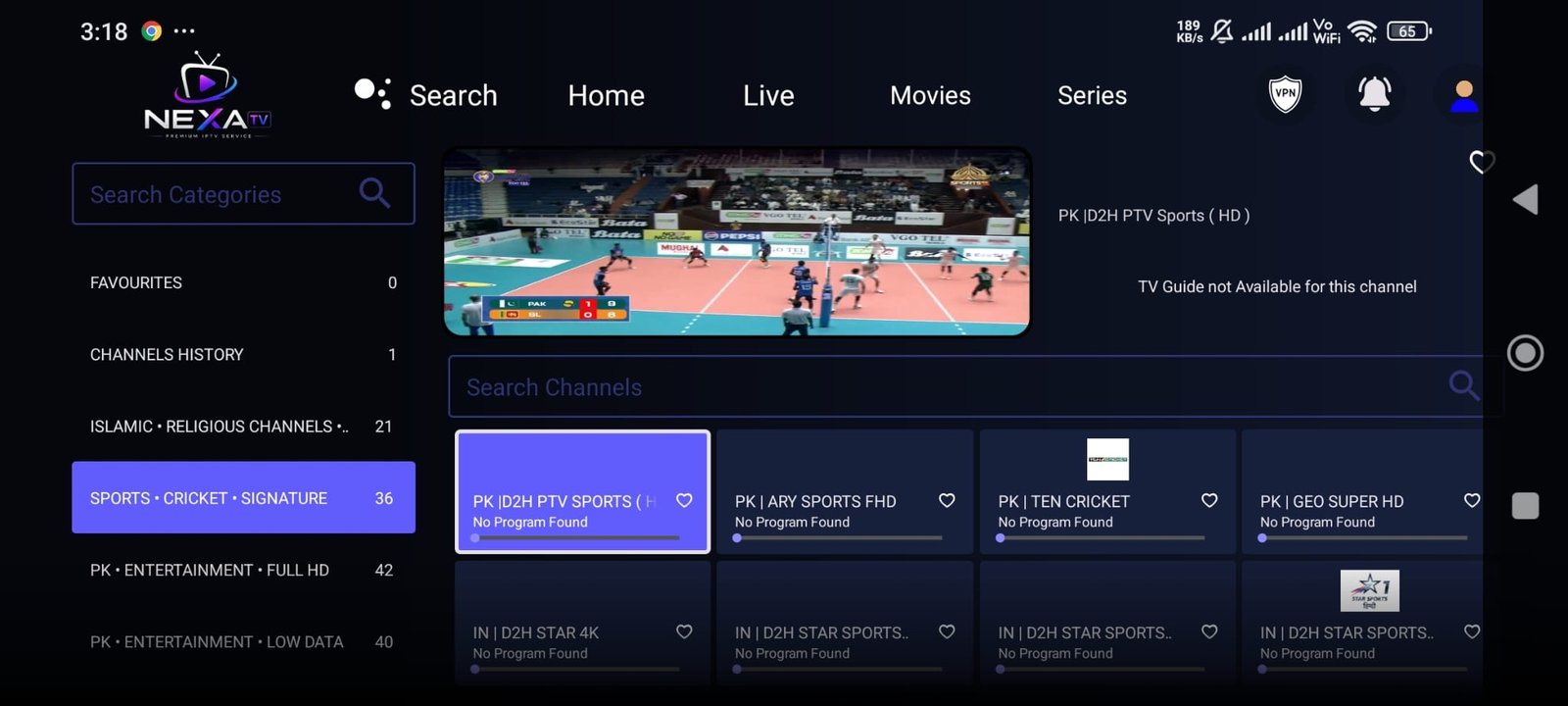
Task: Open the Series tab
Action: click(1092, 95)
